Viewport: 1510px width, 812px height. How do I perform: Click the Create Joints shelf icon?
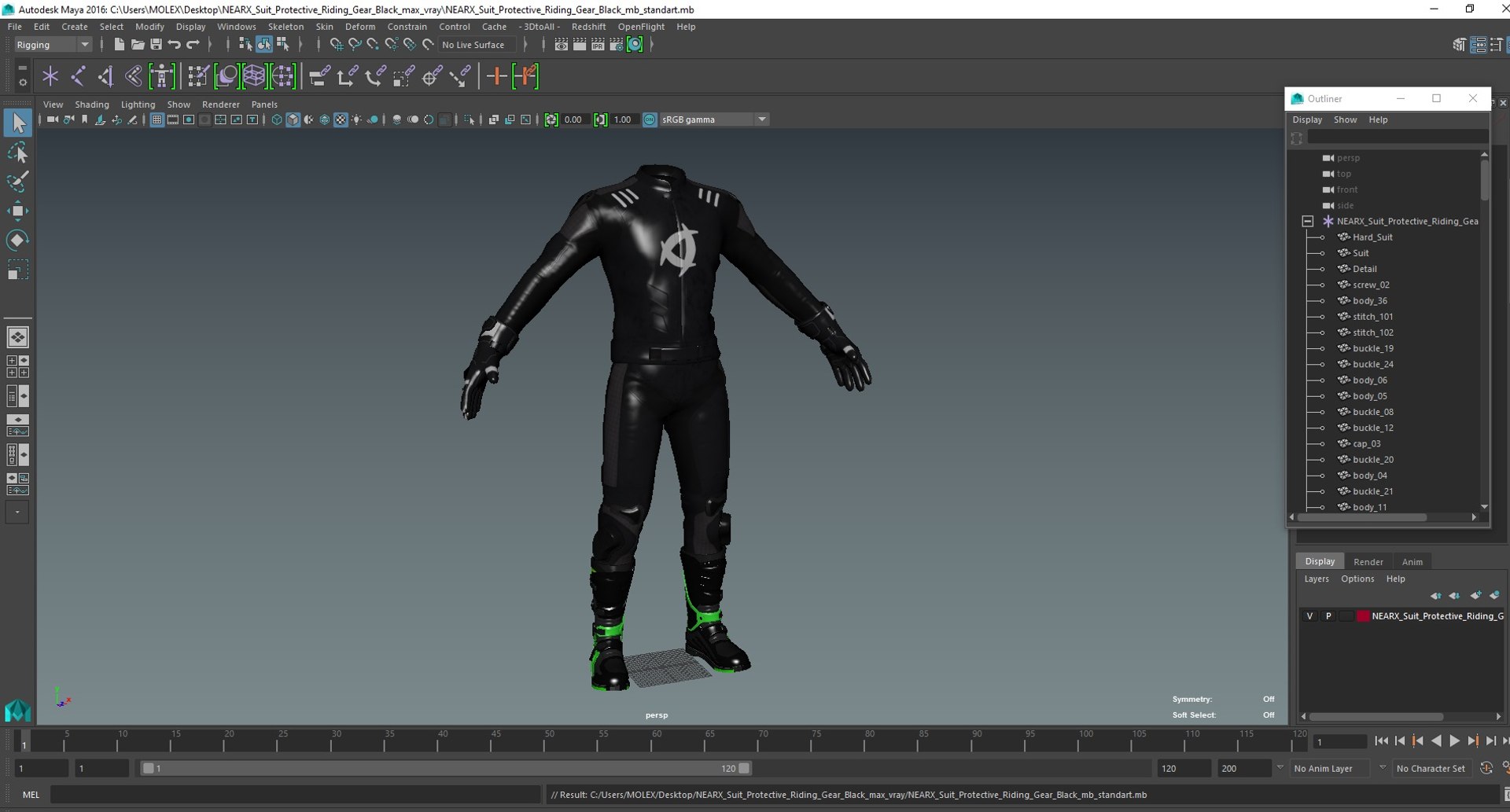coord(78,76)
